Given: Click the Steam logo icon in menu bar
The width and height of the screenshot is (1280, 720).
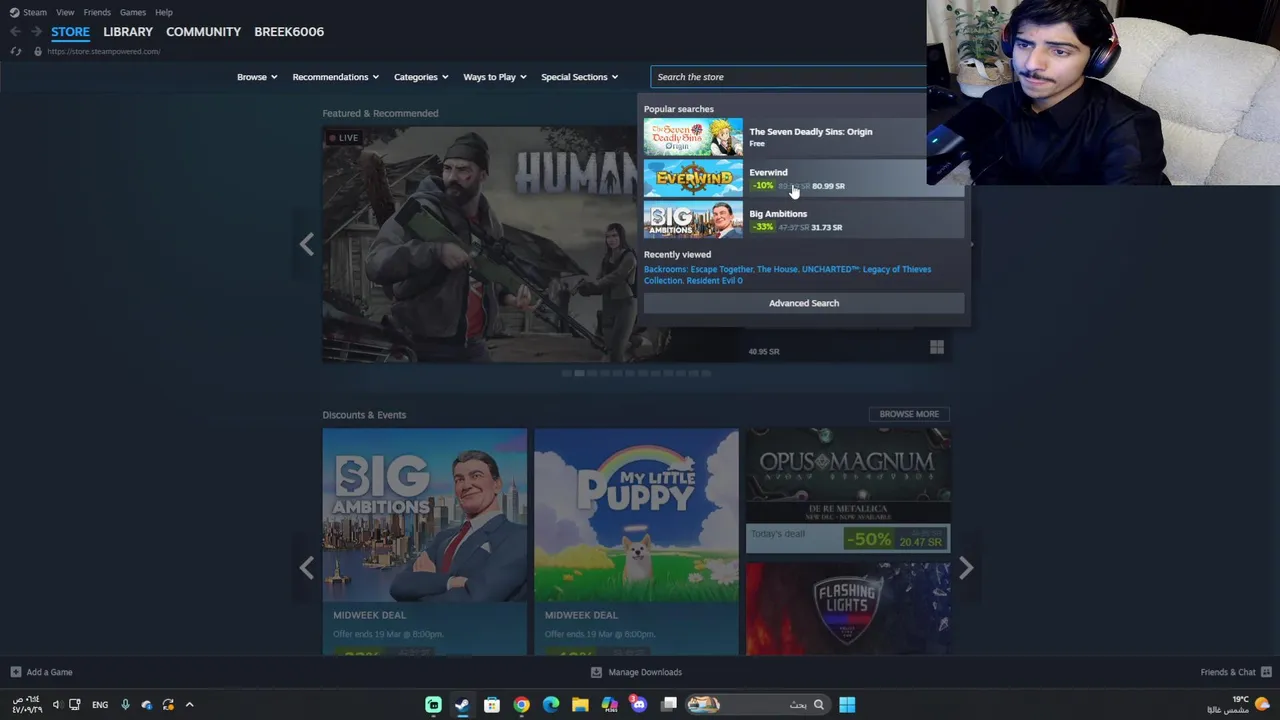Looking at the screenshot, I should tap(14, 12).
